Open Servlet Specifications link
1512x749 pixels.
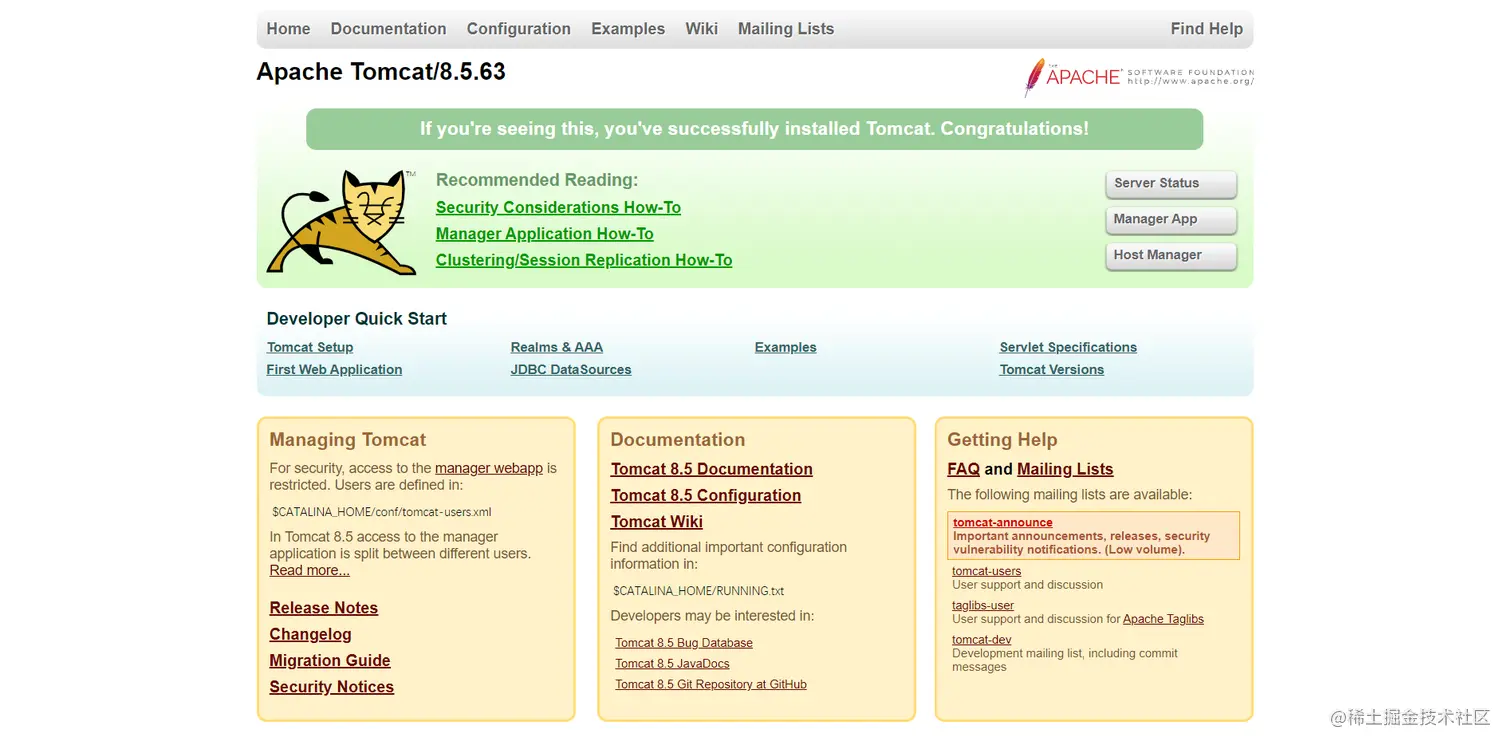point(1068,347)
